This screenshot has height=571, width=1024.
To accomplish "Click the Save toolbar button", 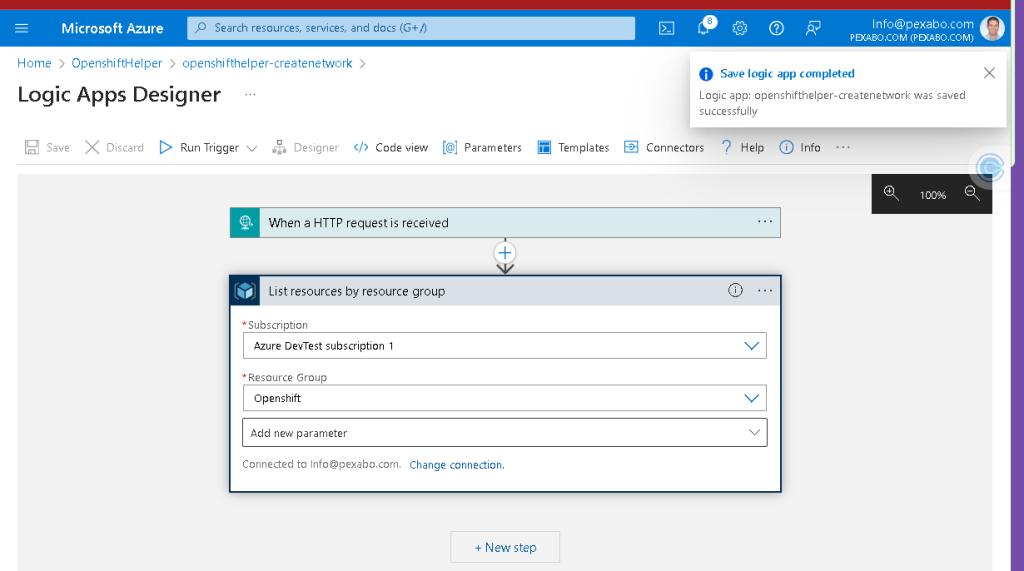I will (x=47, y=148).
